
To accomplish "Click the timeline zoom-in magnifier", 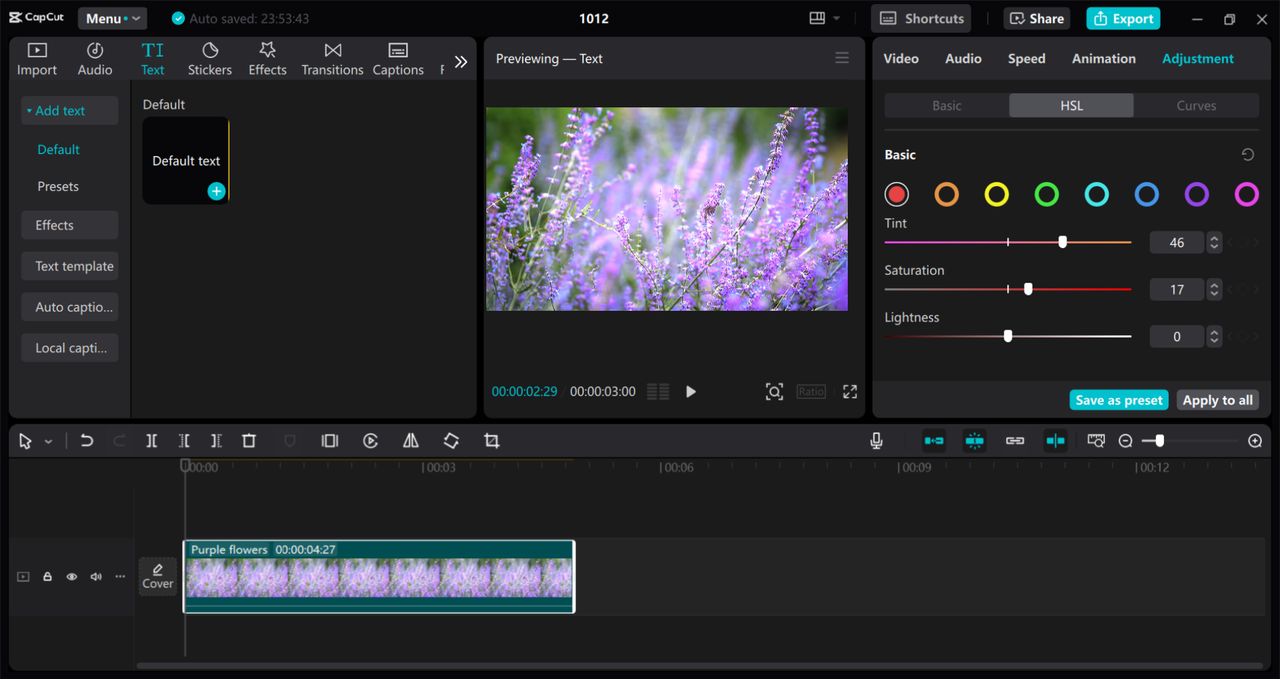I will click(x=1255, y=441).
